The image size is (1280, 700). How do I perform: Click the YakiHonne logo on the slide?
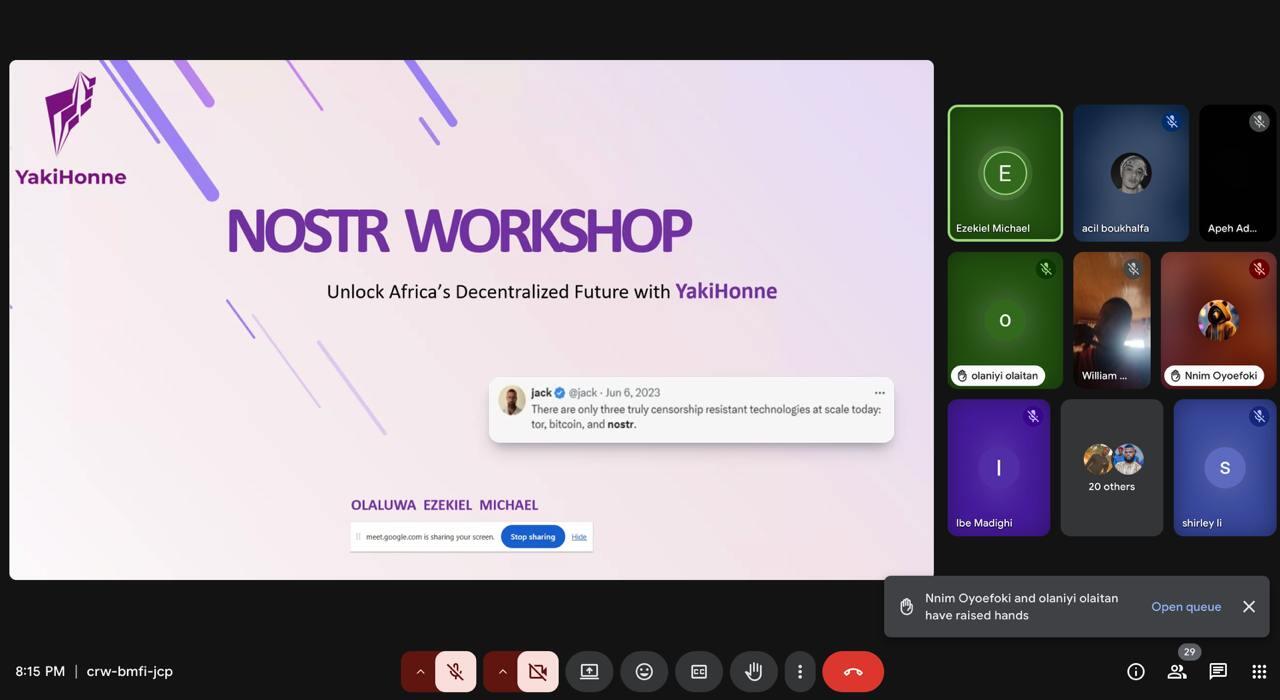click(70, 130)
